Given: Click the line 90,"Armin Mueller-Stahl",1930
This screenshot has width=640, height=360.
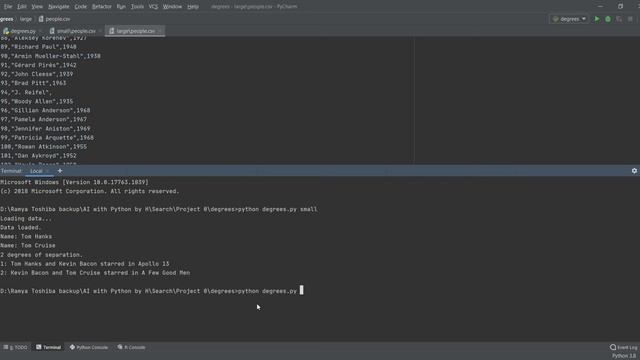Looking at the screenshot, I should tap(50, 56).
